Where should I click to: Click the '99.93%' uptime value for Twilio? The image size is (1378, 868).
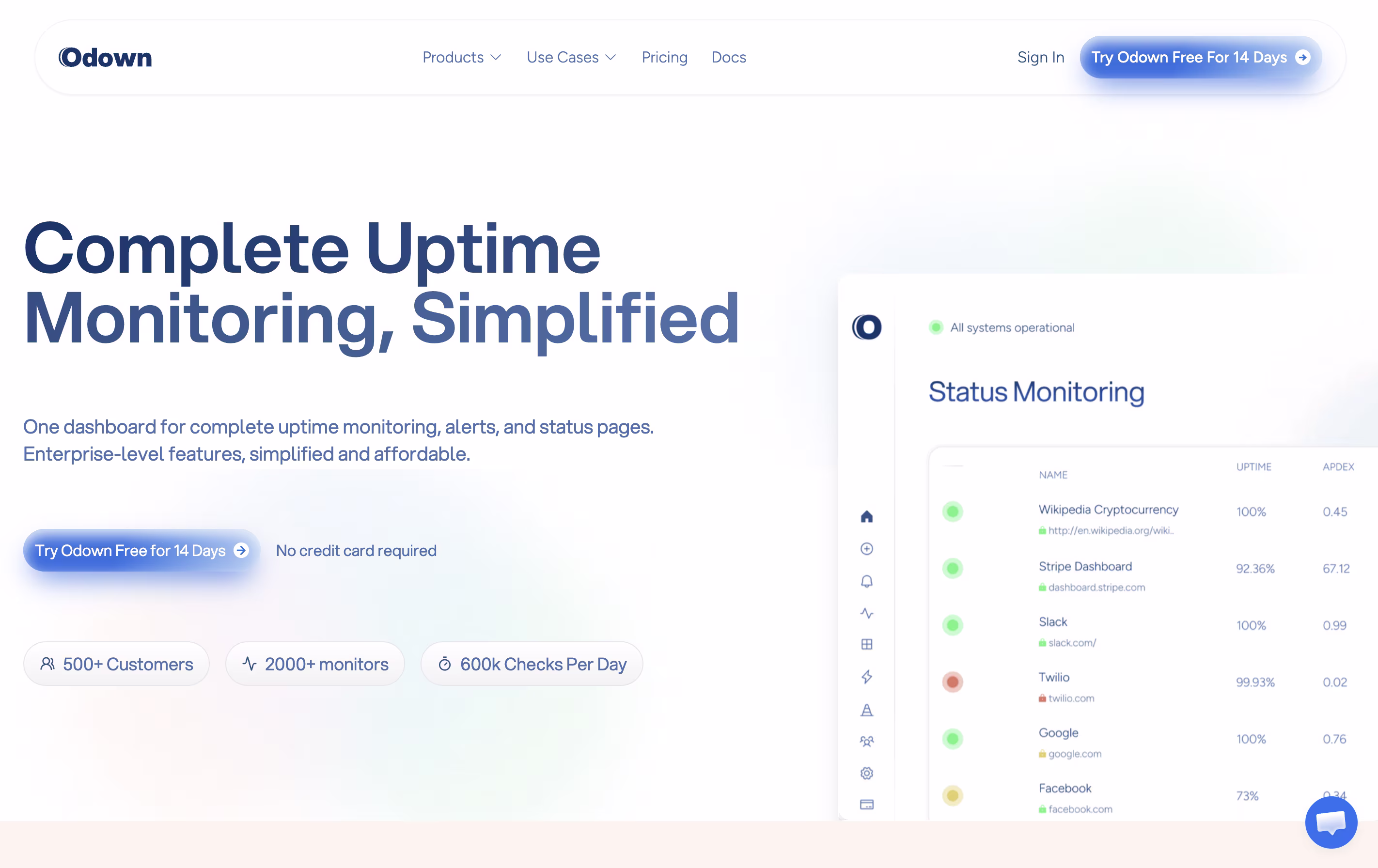1255,682
